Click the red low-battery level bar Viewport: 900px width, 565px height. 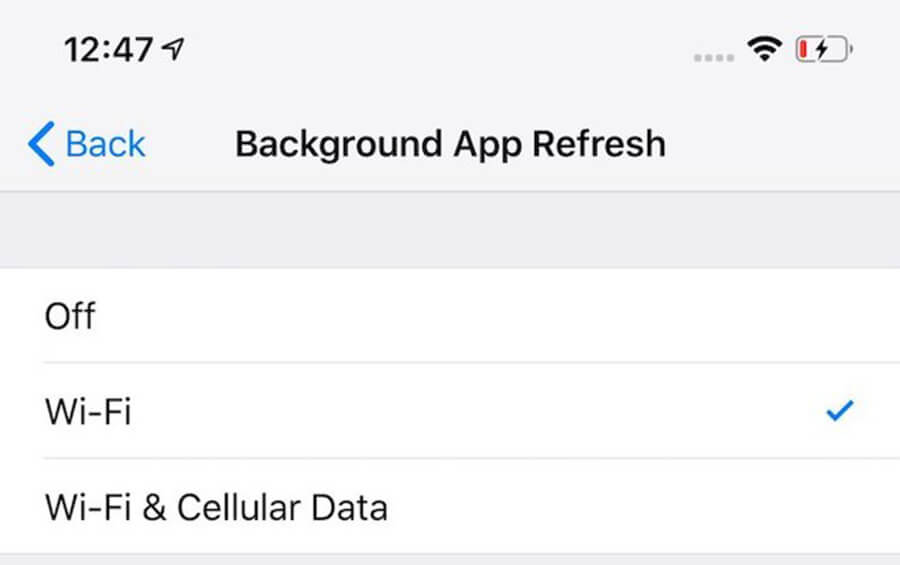coord(804,49)
